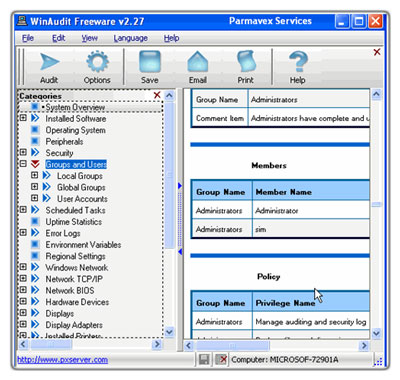Open Options via the gear icon
This screenshot has width=400, height=380.
tap(97, 67)
